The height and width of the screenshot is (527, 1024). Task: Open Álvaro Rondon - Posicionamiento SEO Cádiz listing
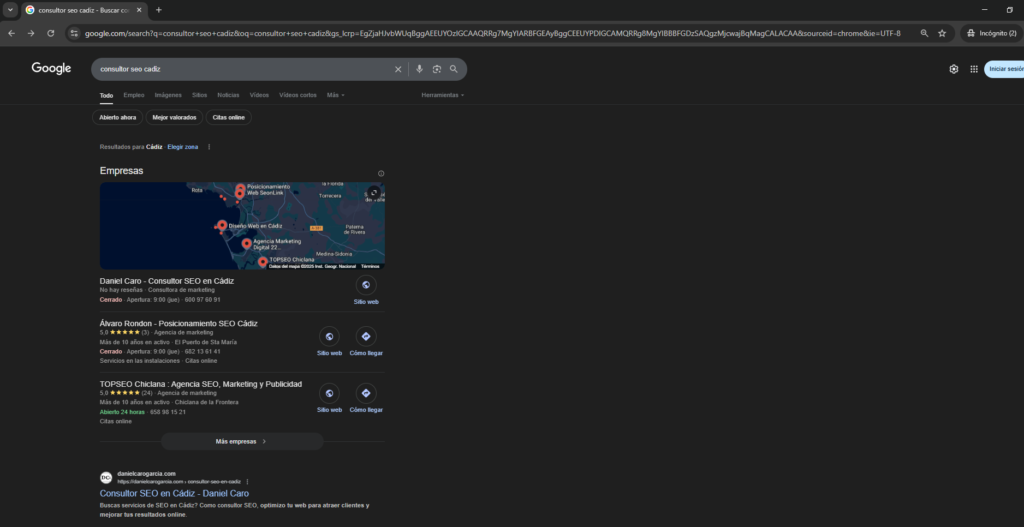[x=178, y=323]
